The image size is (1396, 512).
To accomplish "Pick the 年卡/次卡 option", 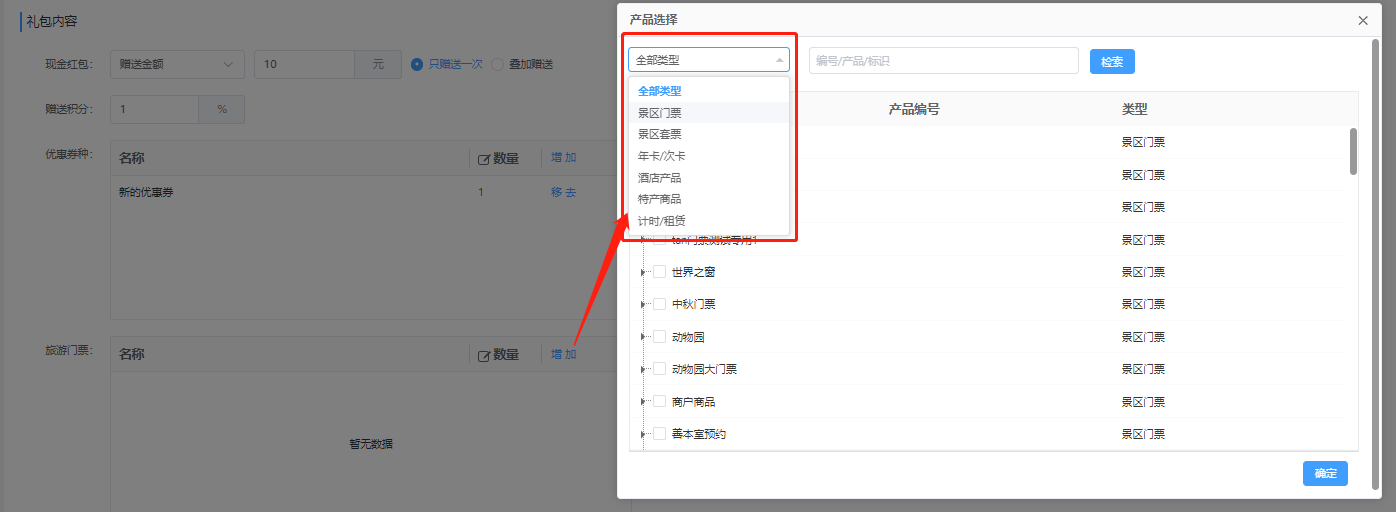I will (662, 156).
